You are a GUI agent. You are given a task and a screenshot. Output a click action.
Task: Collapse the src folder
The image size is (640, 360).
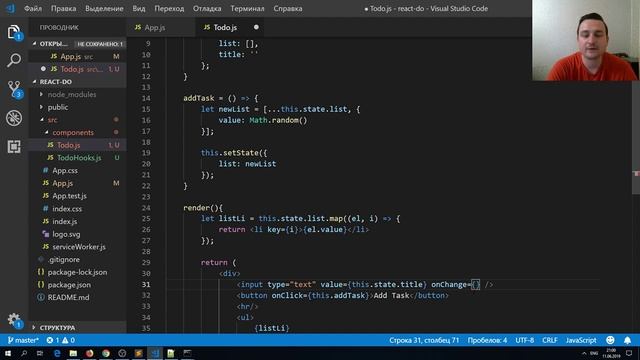pyautogui.click(x=52, y=120)
